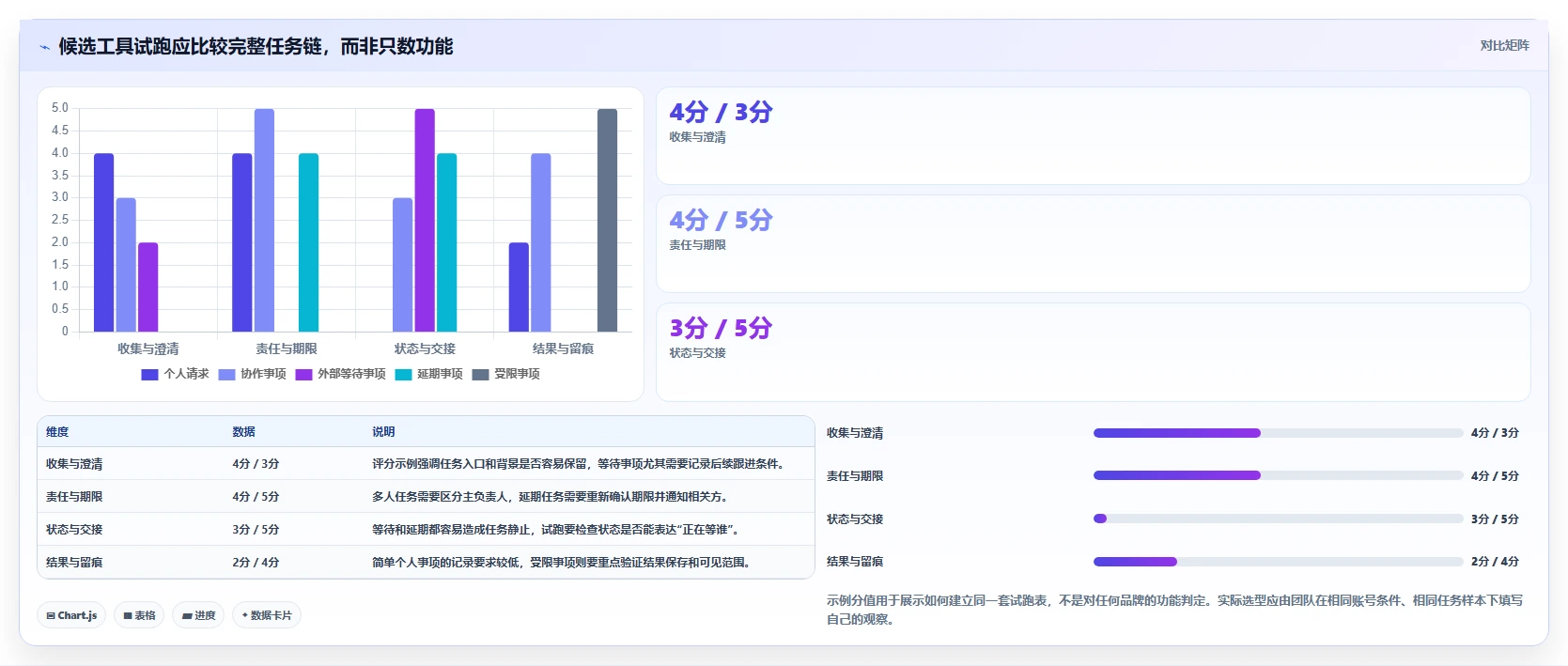Screen dimensions: 1568x666
Task: Click the 个人请求 legend color swatch
Action: tap(149, 374)
